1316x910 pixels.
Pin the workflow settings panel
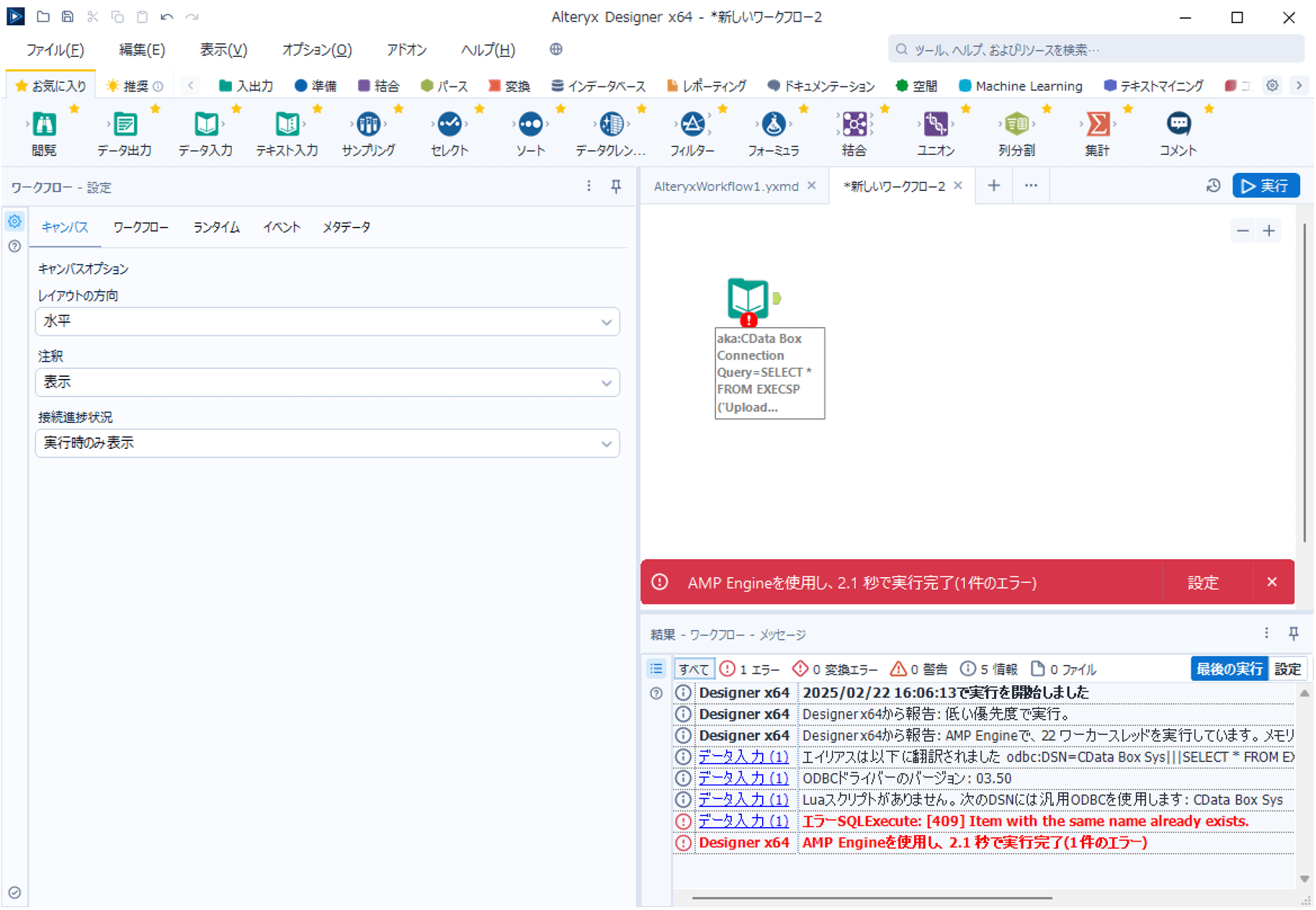point(616,187)
